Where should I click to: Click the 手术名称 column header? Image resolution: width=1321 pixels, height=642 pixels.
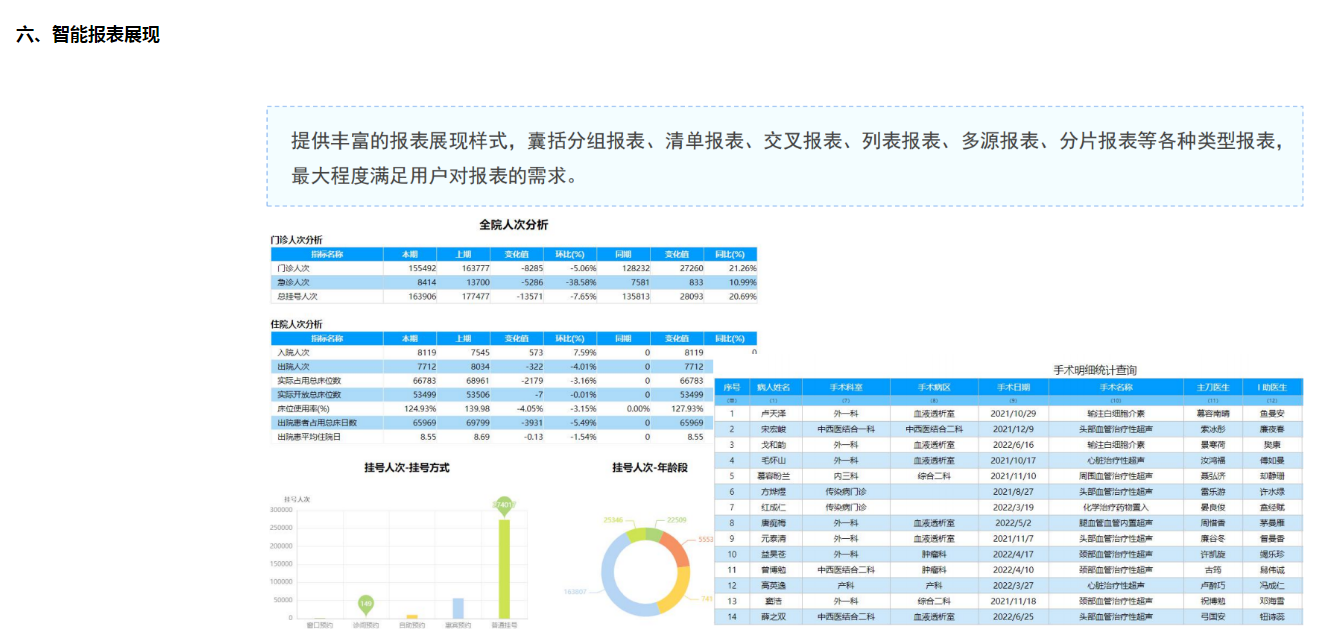(1116, 387)
